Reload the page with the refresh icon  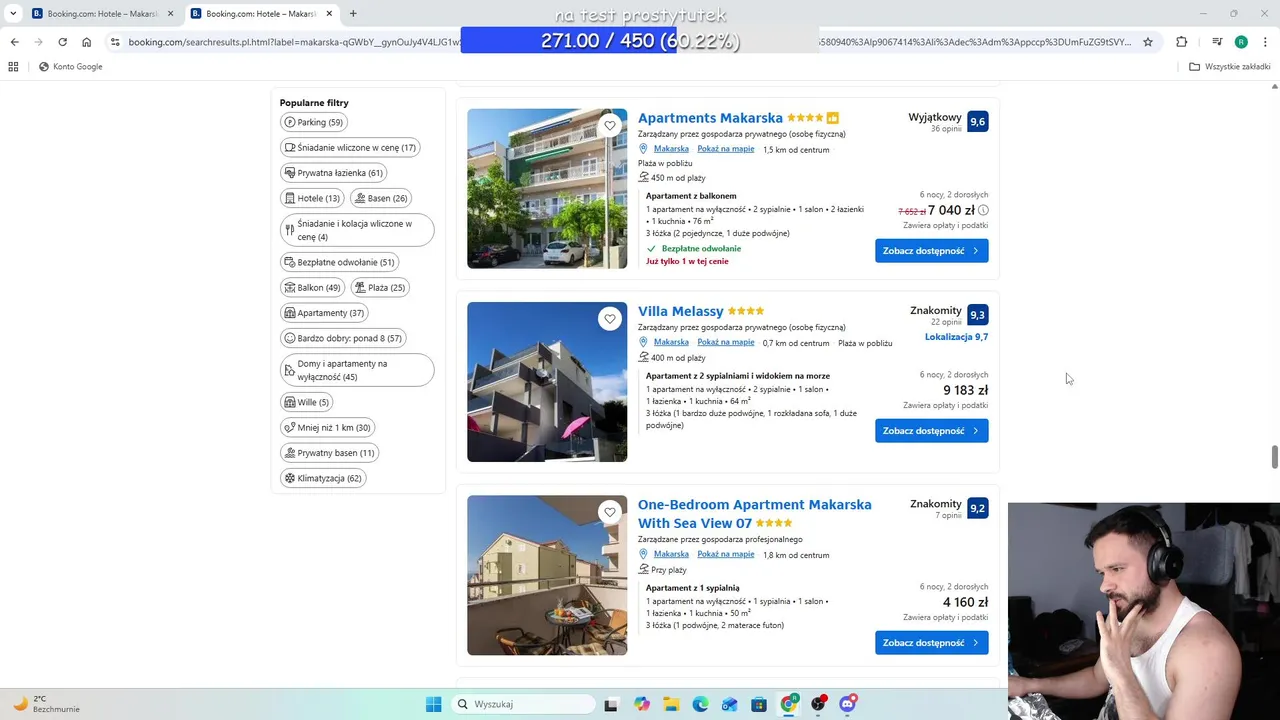(x=62, y=42)
